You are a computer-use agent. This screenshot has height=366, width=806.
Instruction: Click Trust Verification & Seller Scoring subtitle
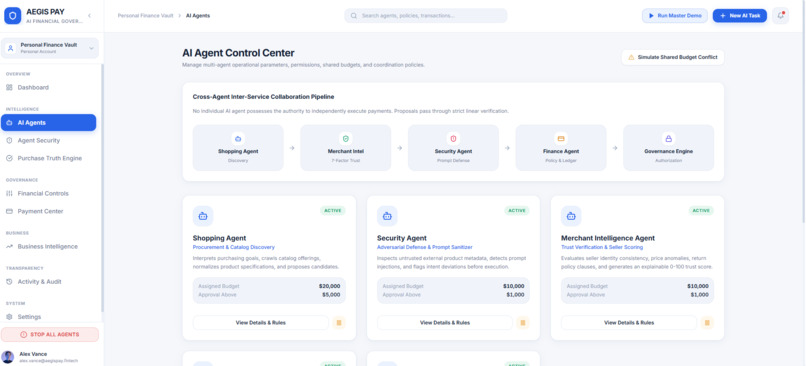602,247
